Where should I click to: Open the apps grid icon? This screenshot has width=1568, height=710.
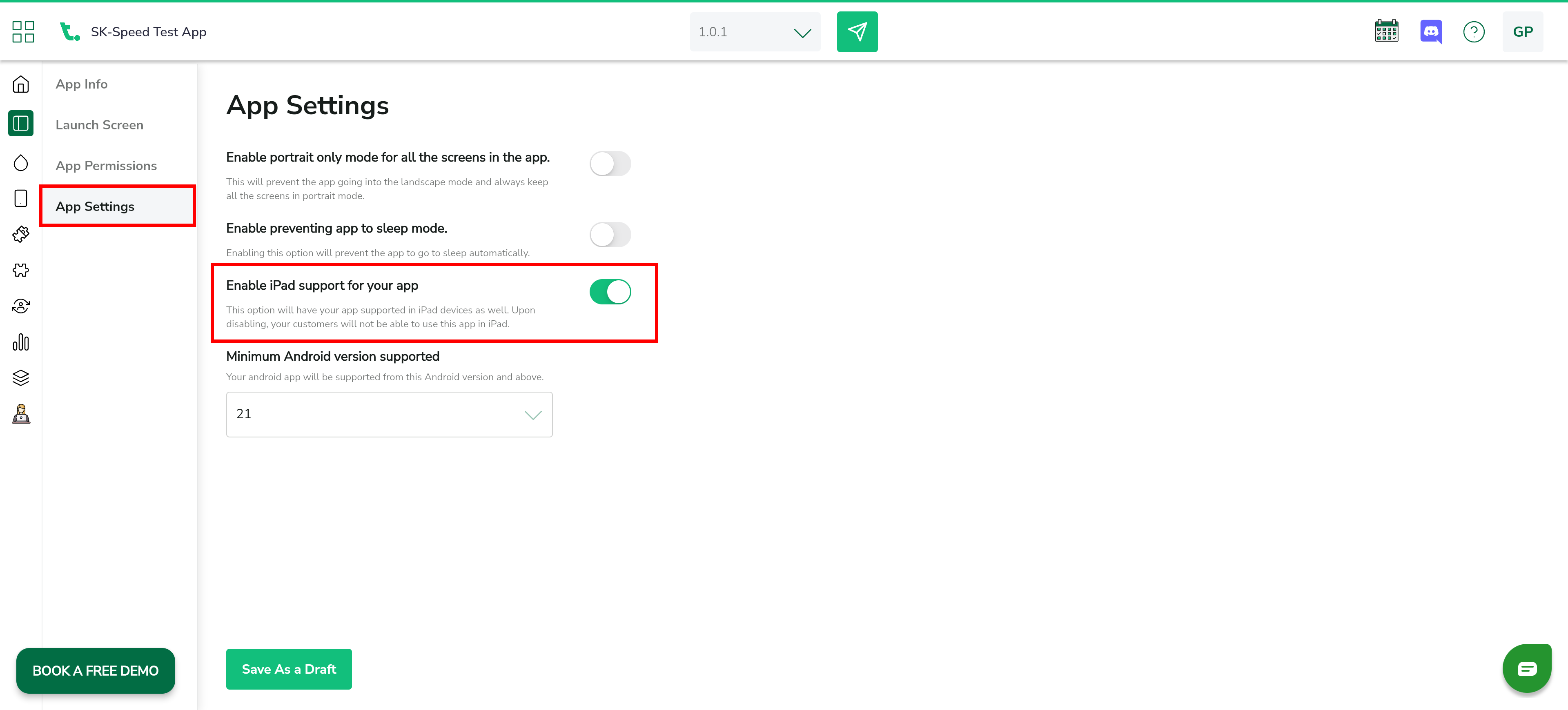(23, 32)
